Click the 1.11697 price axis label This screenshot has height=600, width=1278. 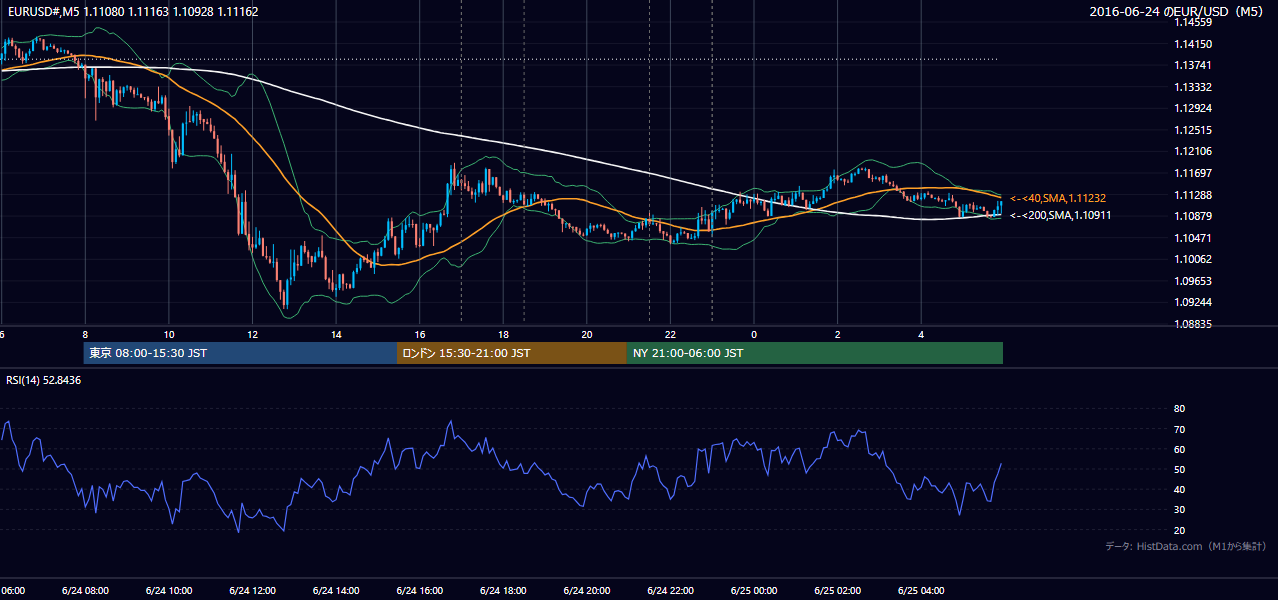coord(1195,173)
